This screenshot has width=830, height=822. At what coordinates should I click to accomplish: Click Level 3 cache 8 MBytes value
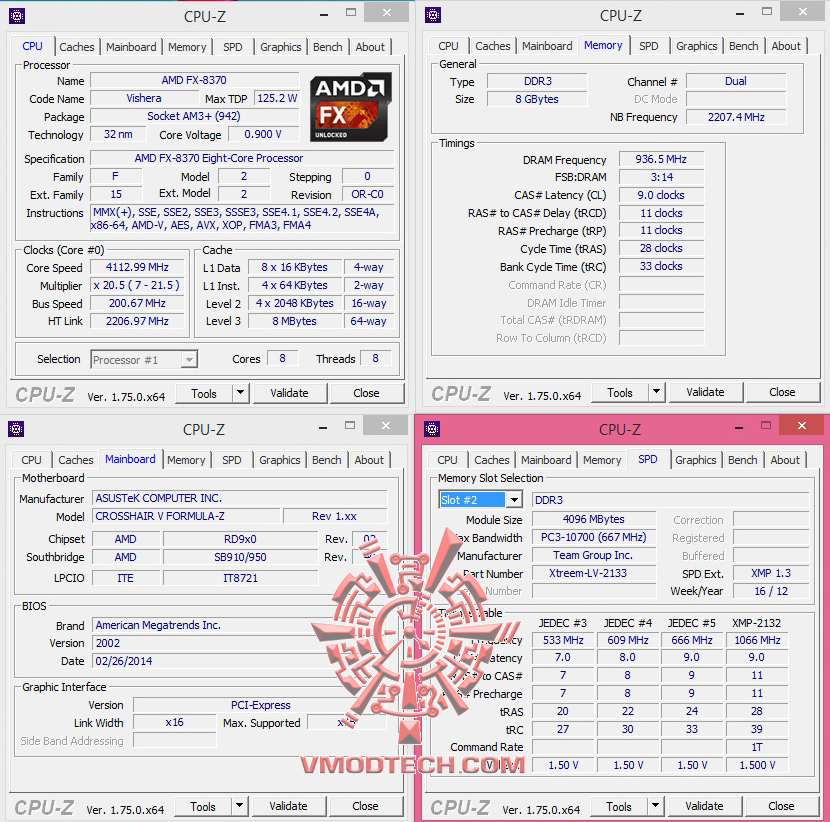click(294, 321)
